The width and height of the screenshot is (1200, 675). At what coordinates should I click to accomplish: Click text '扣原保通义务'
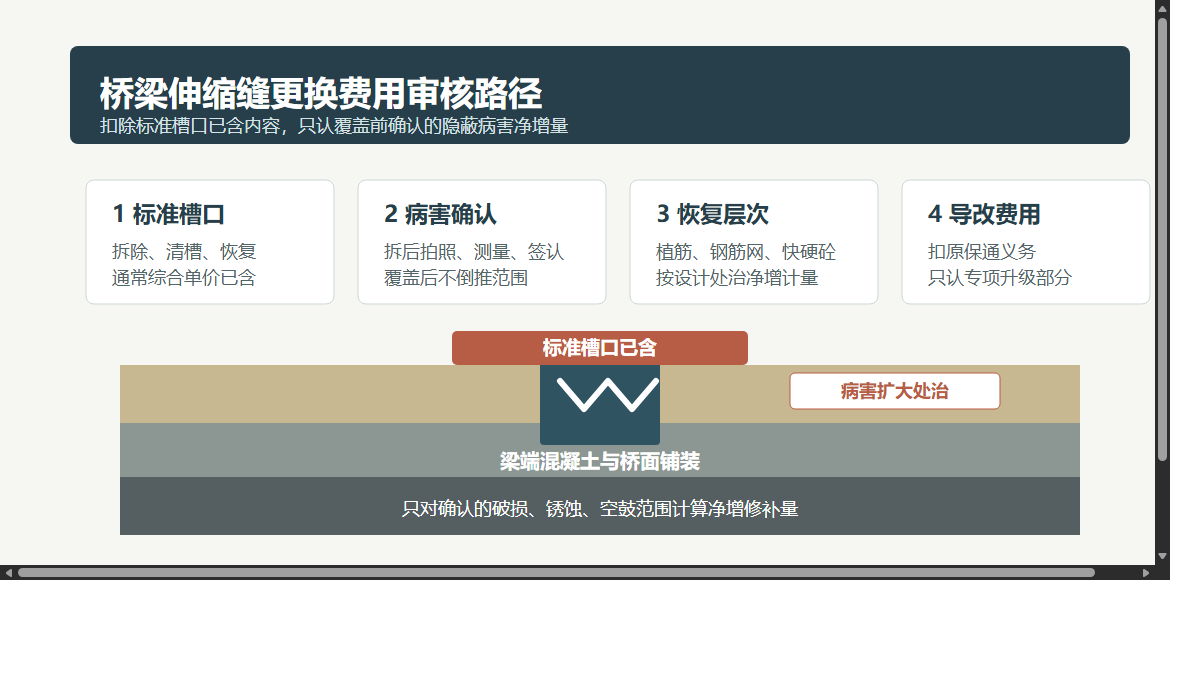982,252
